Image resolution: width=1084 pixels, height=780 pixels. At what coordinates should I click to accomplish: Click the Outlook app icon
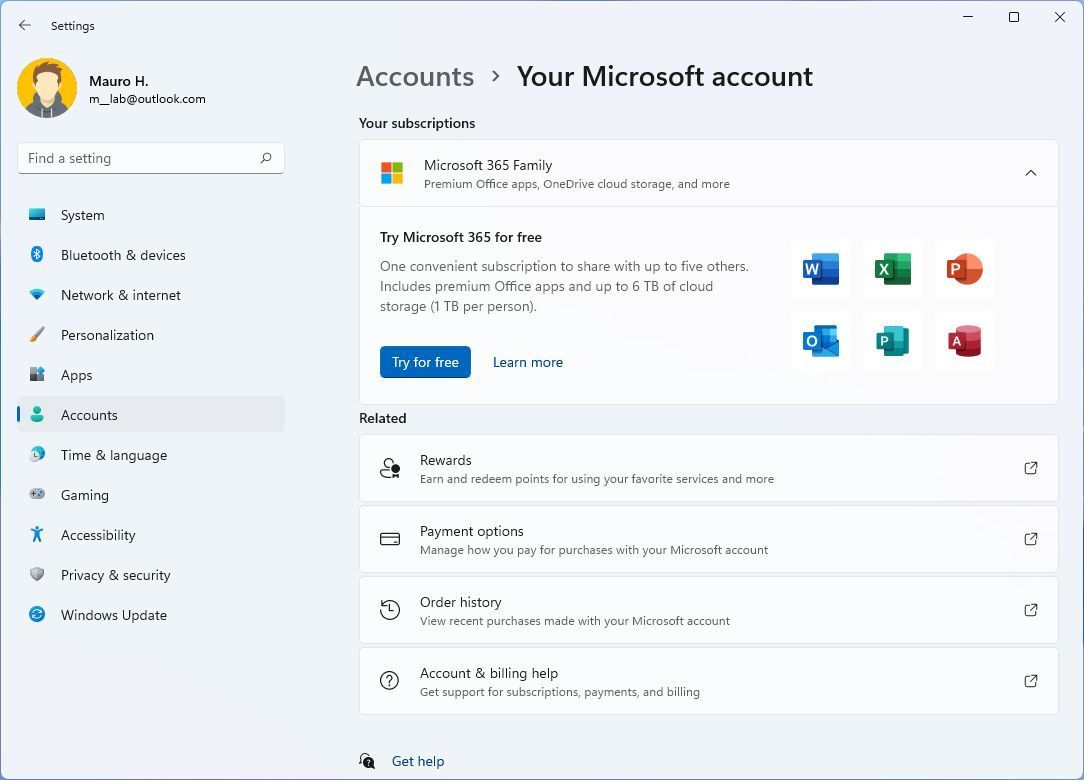[820, 341]
